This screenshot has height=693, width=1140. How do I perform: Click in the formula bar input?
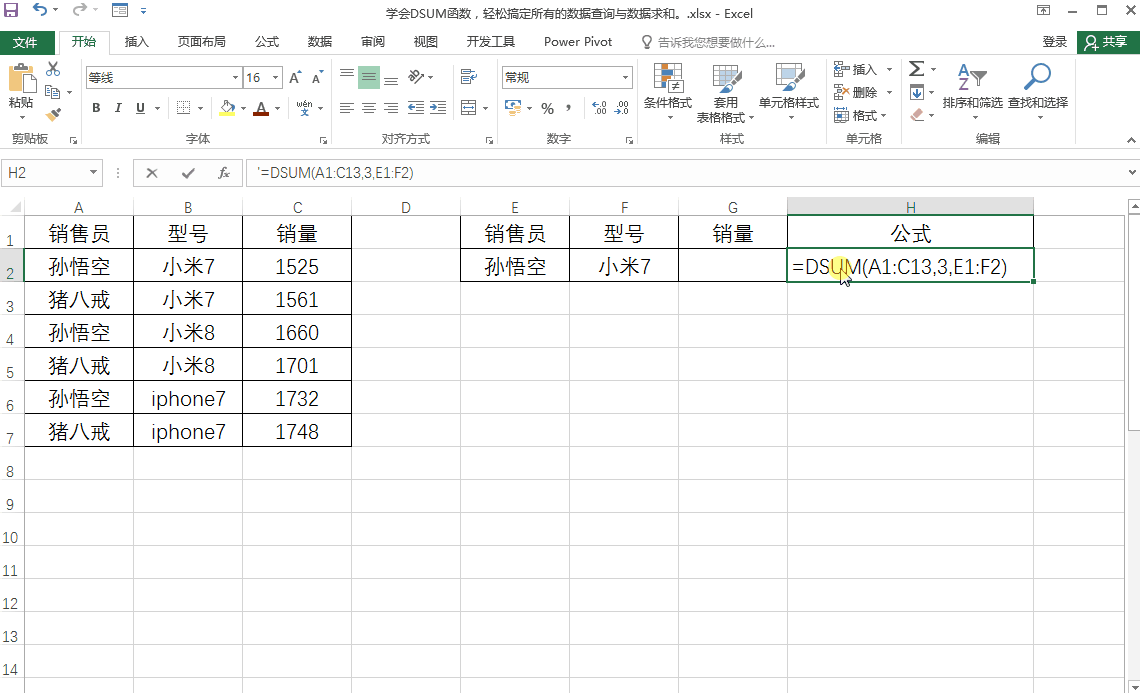[x=686, y=173]
